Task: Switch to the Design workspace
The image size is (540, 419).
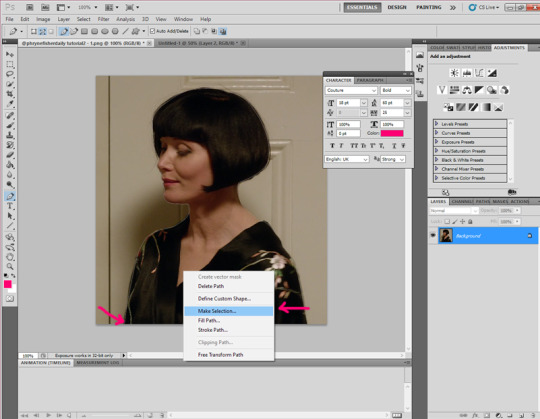Action: [x=397, y=7]
